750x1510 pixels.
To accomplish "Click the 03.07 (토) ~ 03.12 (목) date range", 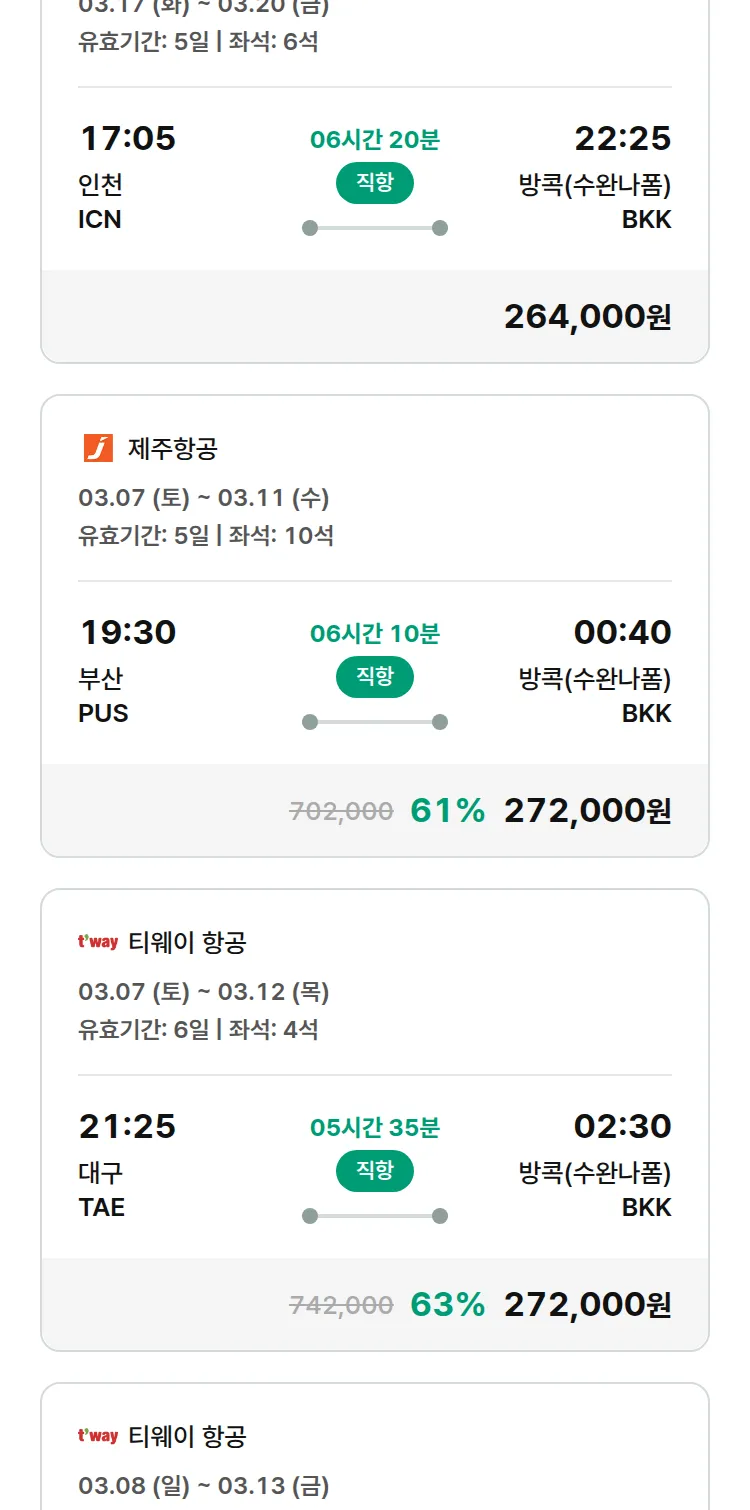I will 204,992.
